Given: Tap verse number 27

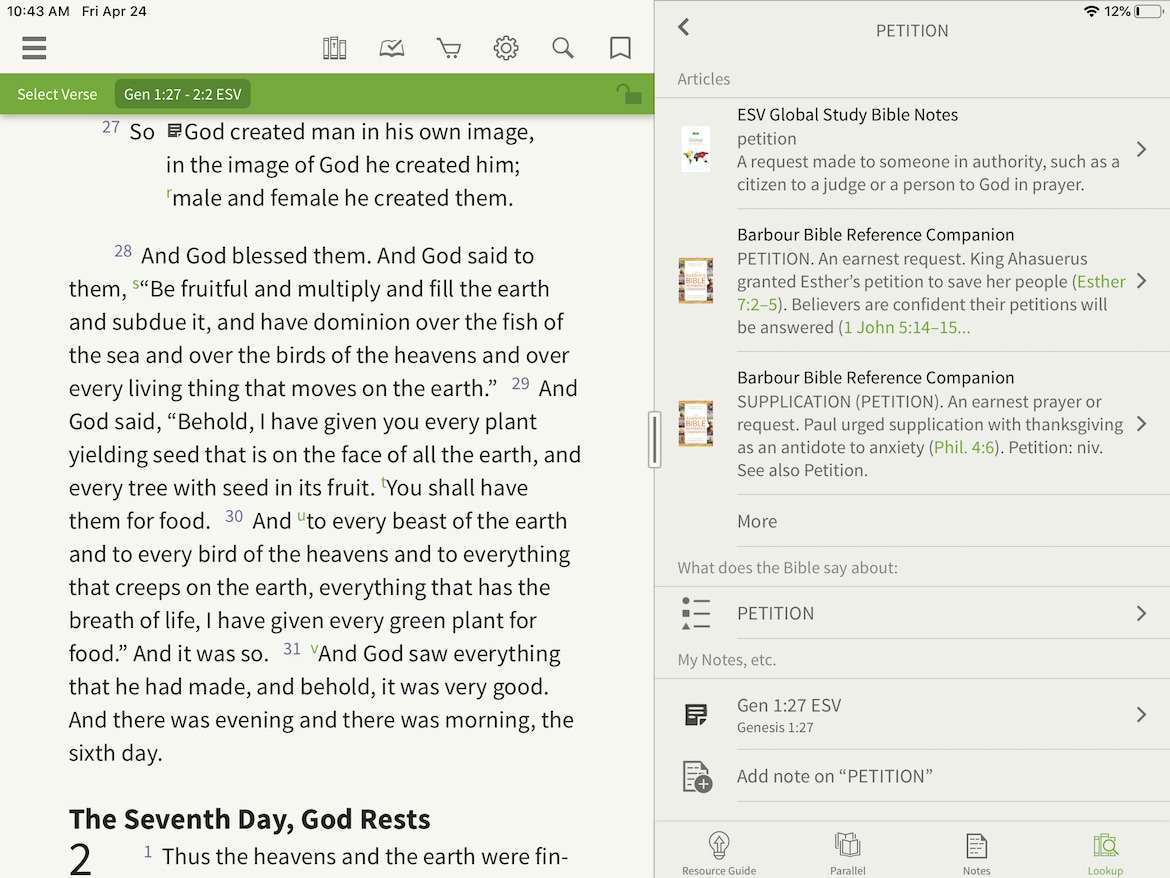Looking at the screenshot, I should coord(111,127).
